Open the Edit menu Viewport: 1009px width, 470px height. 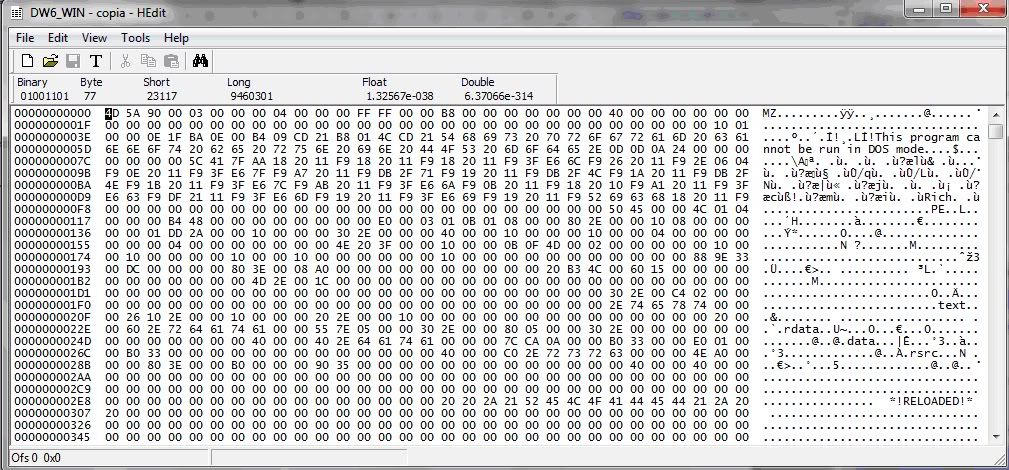(x=58, y=37)
